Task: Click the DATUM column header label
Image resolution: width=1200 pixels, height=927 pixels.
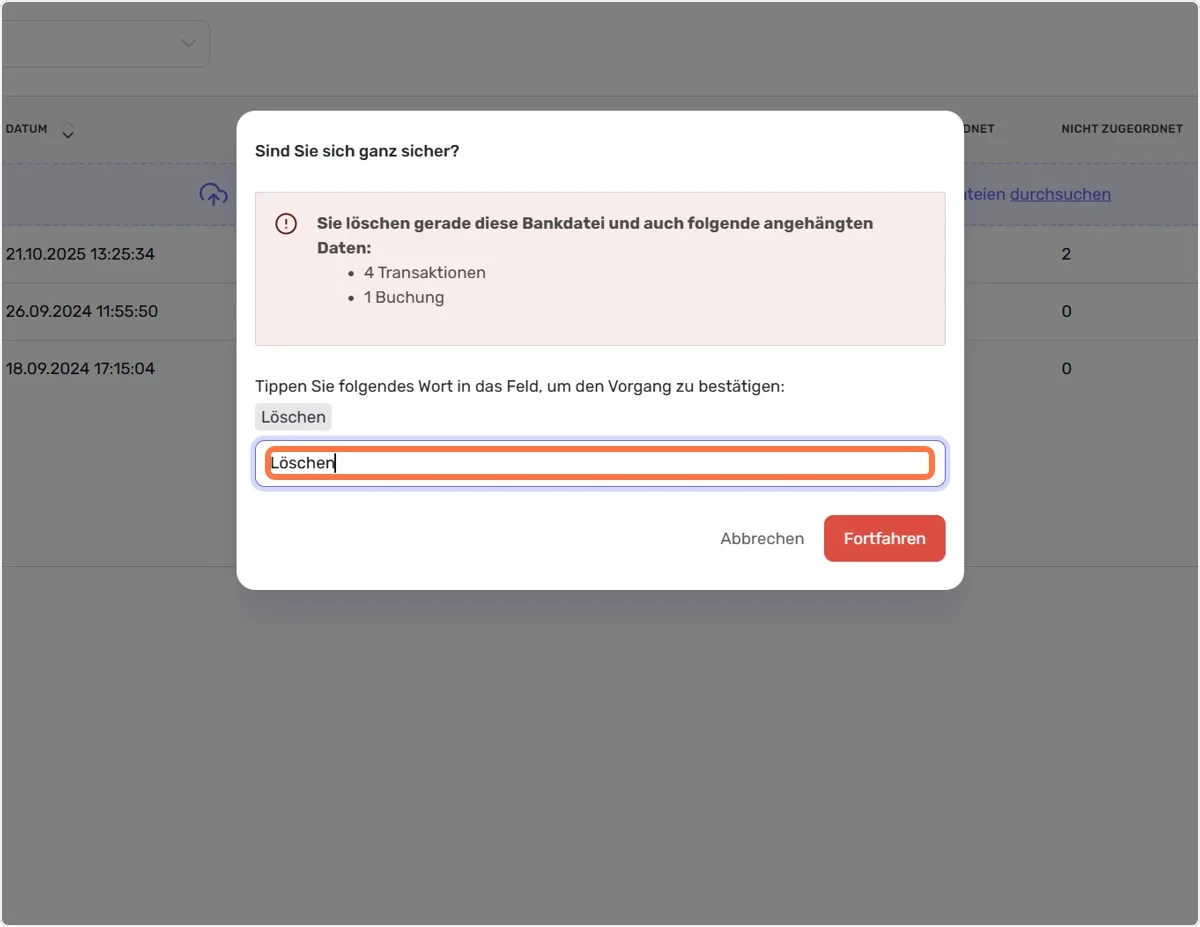Action: point(27,129)
